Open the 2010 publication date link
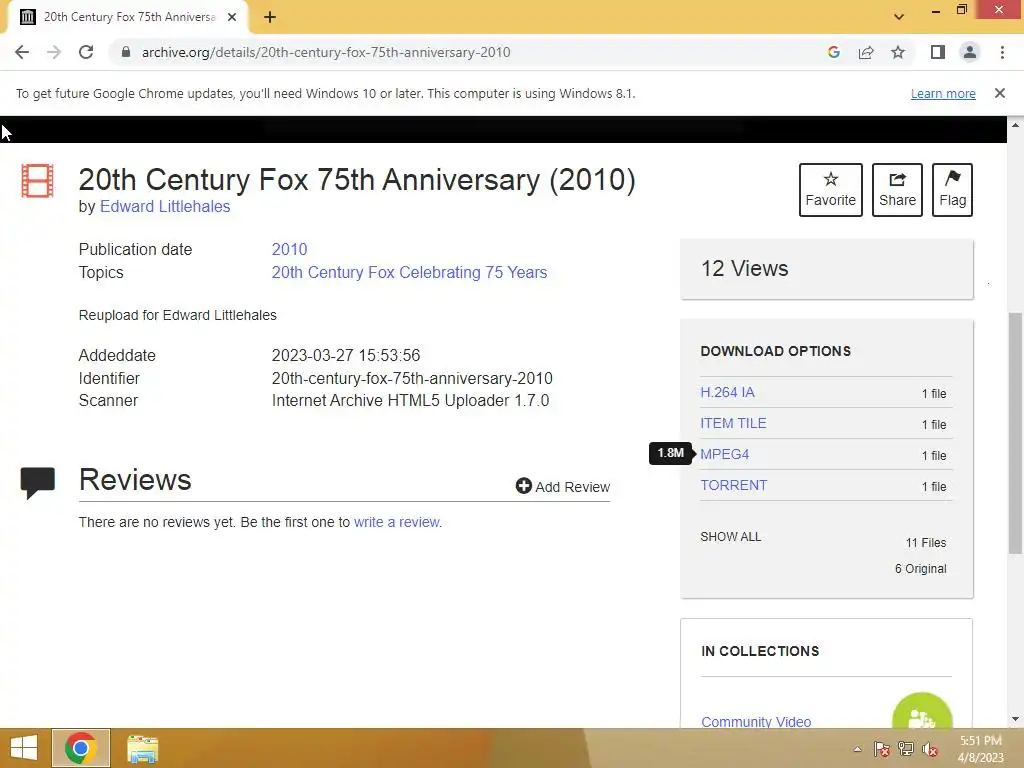1024x768 pixels. (289, 249)
